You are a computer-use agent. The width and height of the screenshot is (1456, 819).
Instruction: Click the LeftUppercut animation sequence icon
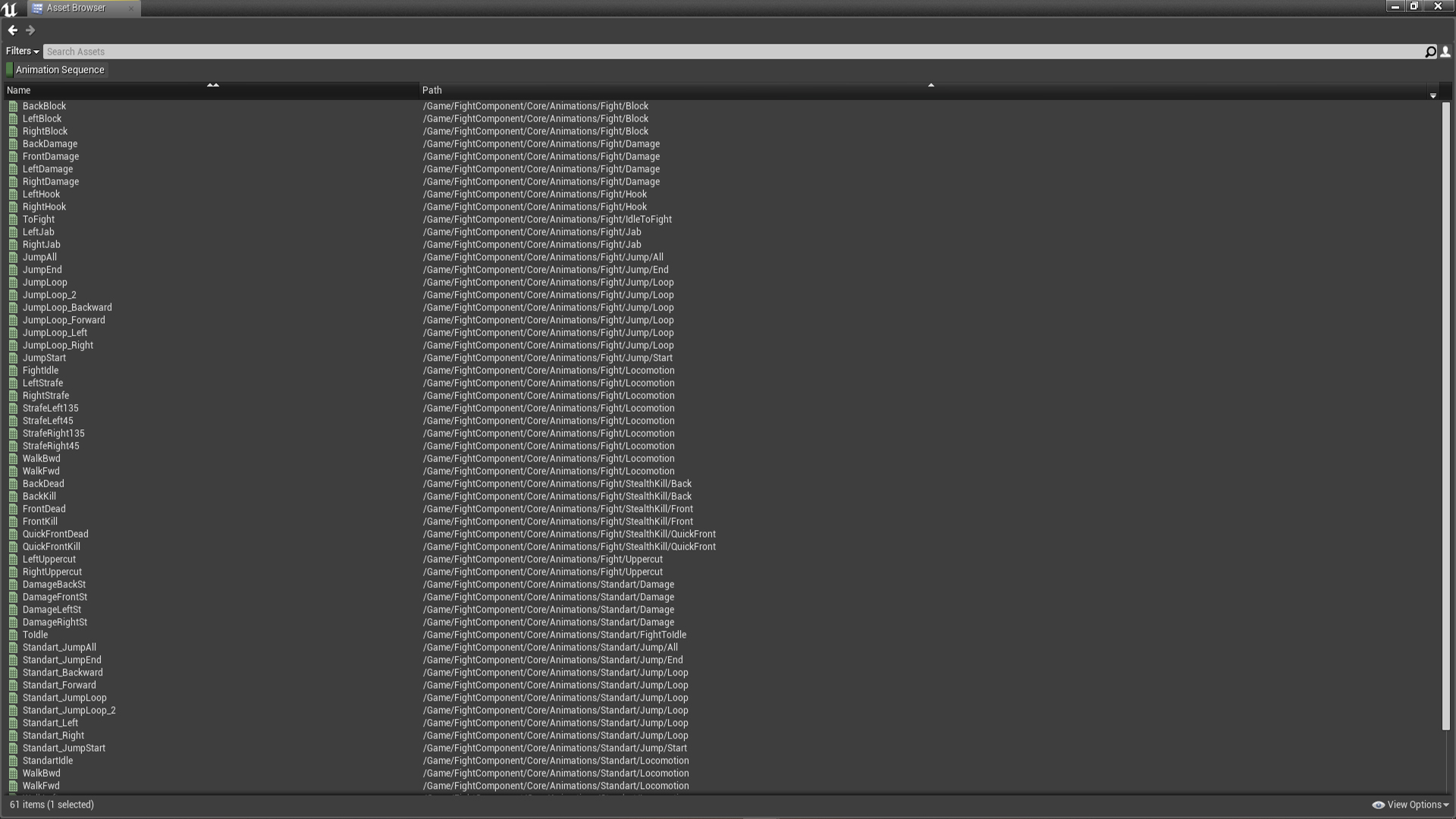(x=14, y=559)
